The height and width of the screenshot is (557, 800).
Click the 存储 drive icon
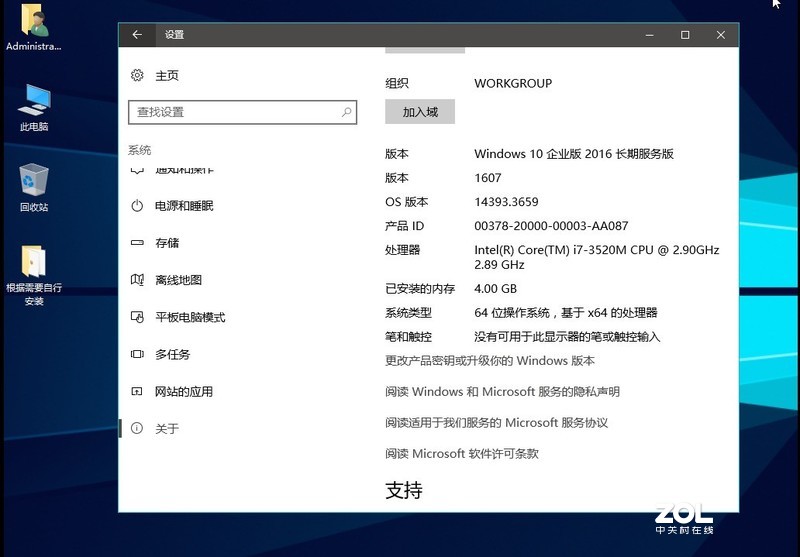pyautogui.click(x=137, y=243)
